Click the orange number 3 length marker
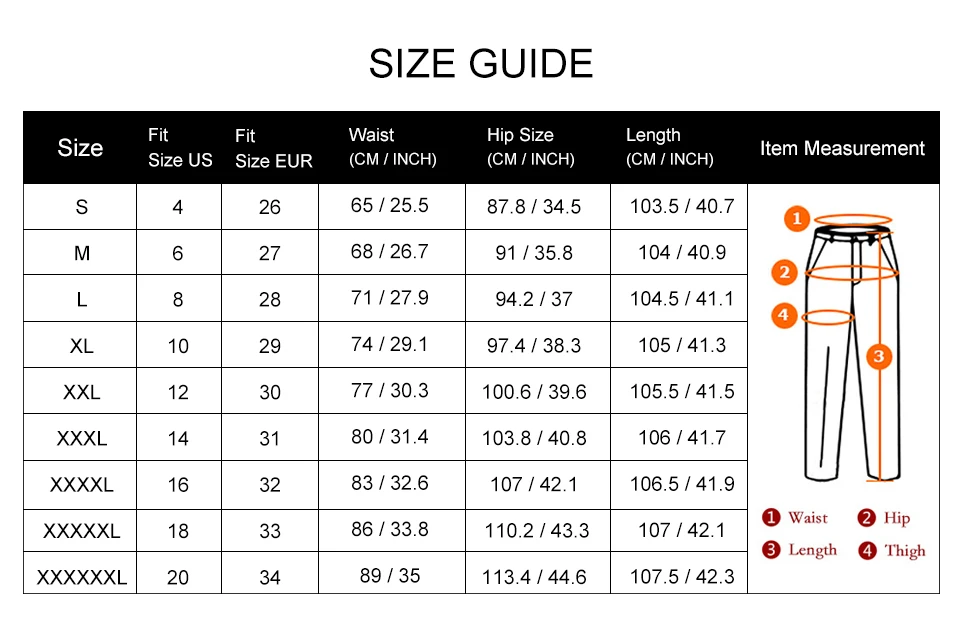Viewport: 960px width, 622px height. (x=879, y=357)
